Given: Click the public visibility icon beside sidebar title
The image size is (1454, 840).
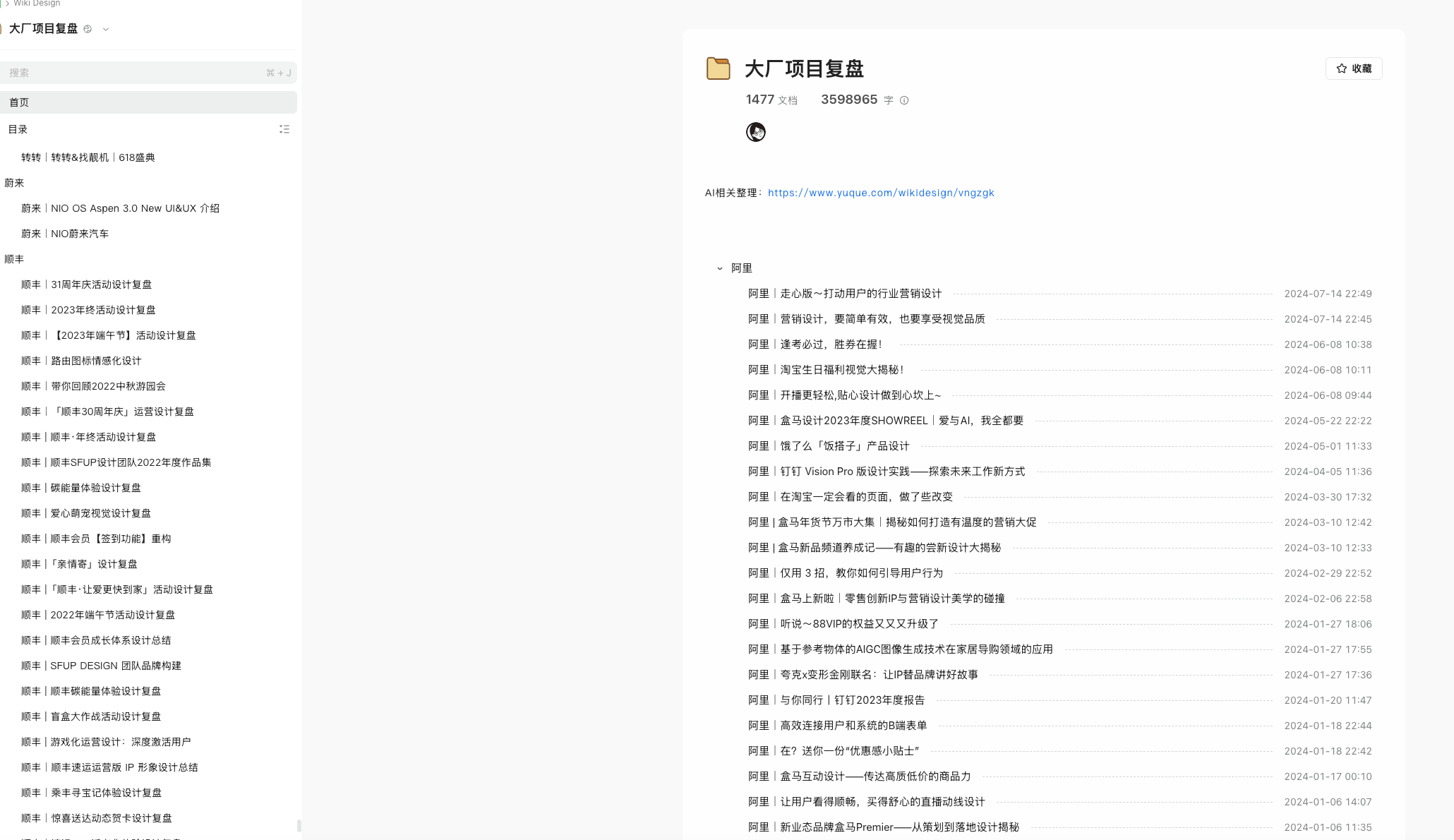Looking at the screenshot, I should click(88, 29).
